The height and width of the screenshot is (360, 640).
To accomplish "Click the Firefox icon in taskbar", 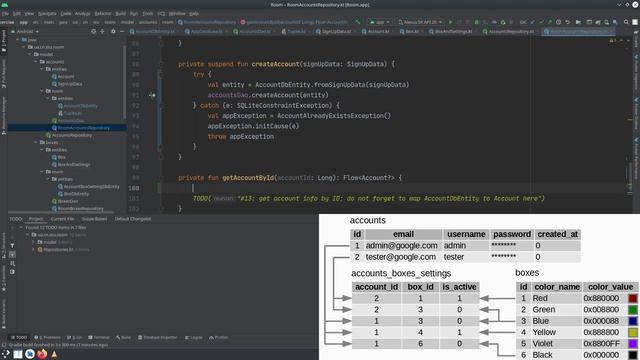I will (42, 354).
